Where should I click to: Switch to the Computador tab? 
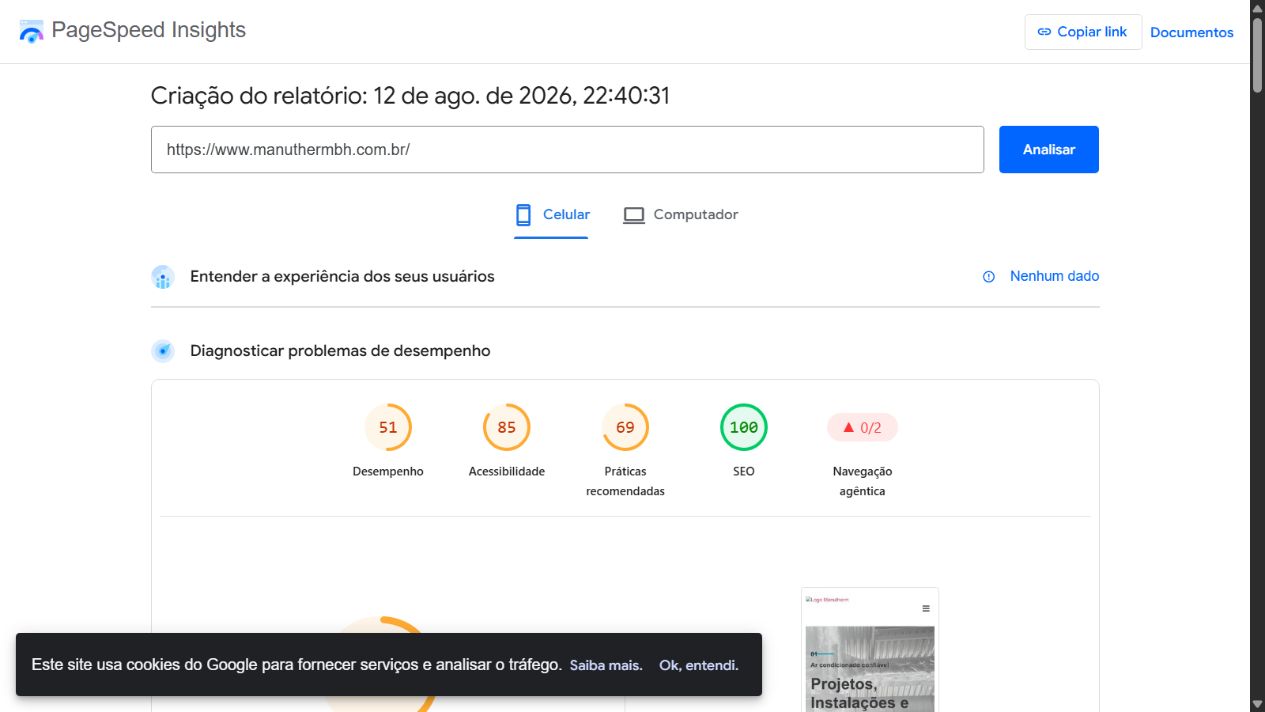click(x=680, y=215)
